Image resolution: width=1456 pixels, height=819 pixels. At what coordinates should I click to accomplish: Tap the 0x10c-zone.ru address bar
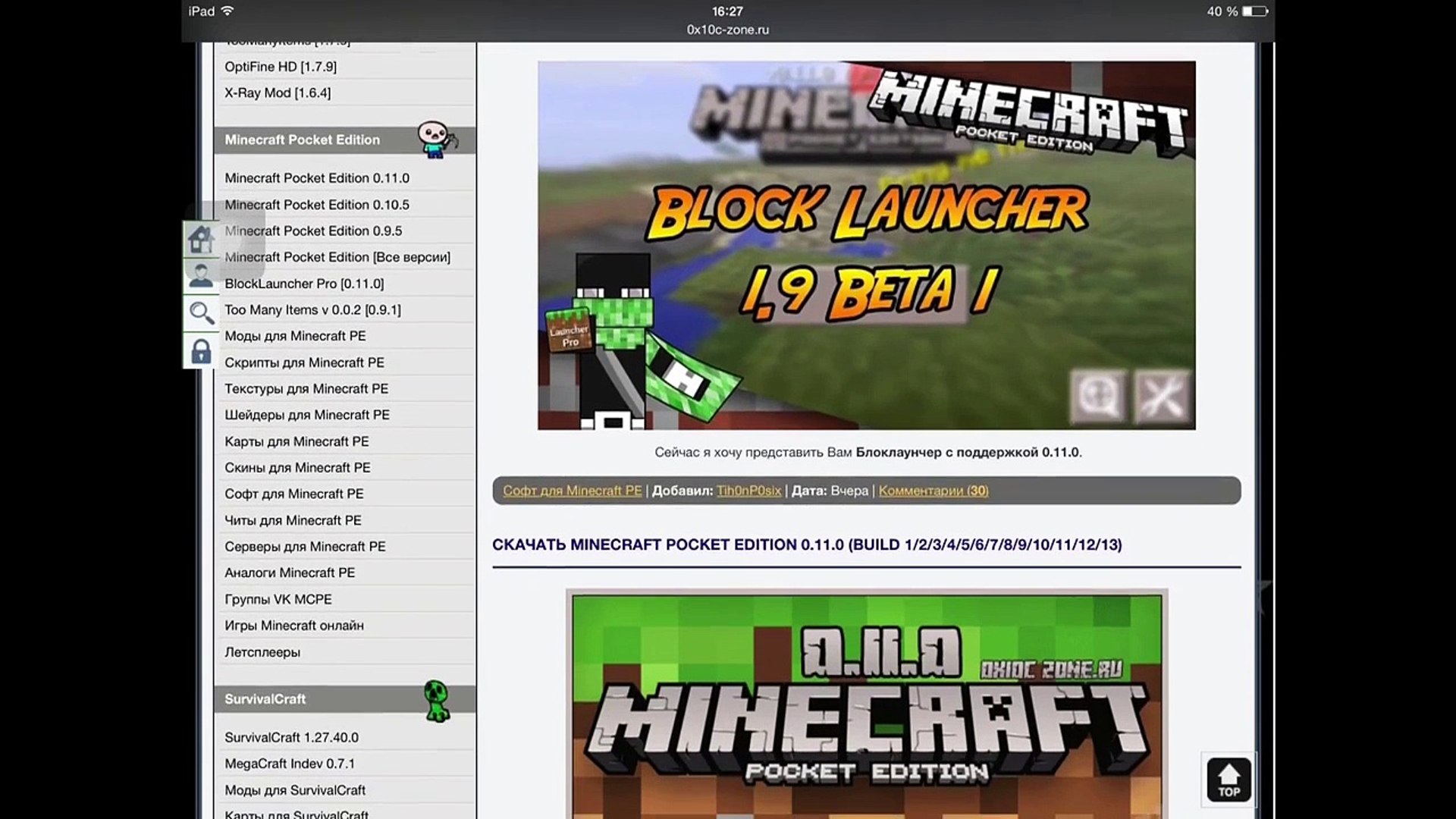pyautogui.click(x=727, y=30)
